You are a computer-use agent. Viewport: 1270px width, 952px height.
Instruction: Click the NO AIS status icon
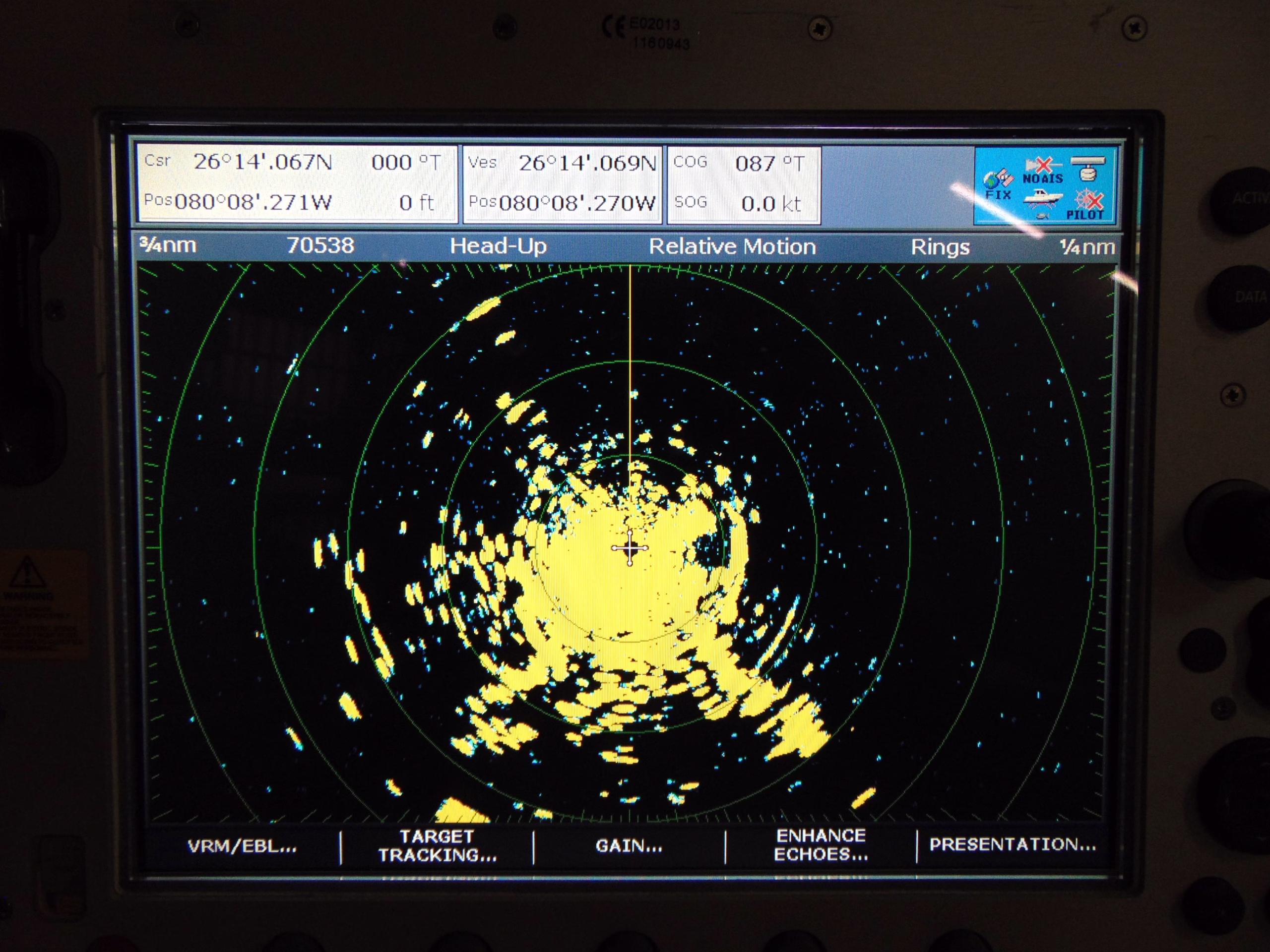(x=1042, y=171)
